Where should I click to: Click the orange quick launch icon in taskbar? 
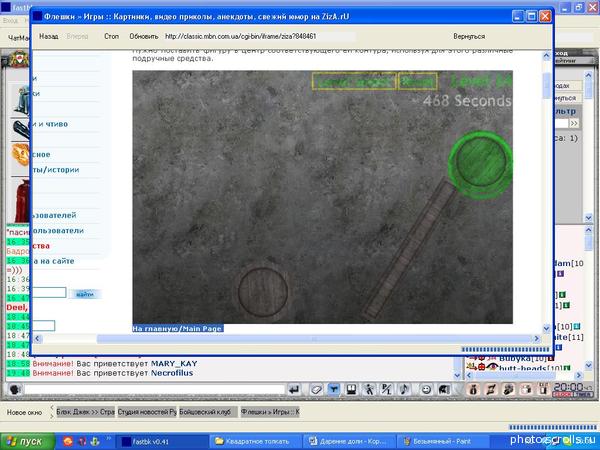pos(68,441)
